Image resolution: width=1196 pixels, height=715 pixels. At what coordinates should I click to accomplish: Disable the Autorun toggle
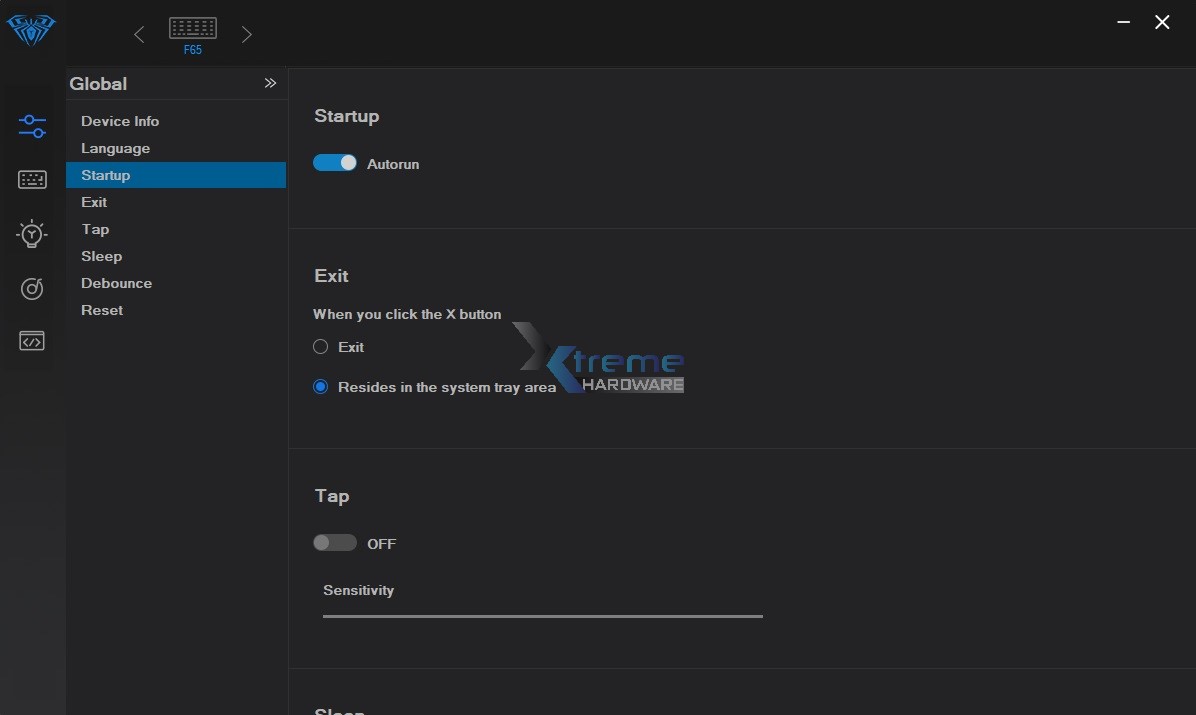[x=335, y=163]
